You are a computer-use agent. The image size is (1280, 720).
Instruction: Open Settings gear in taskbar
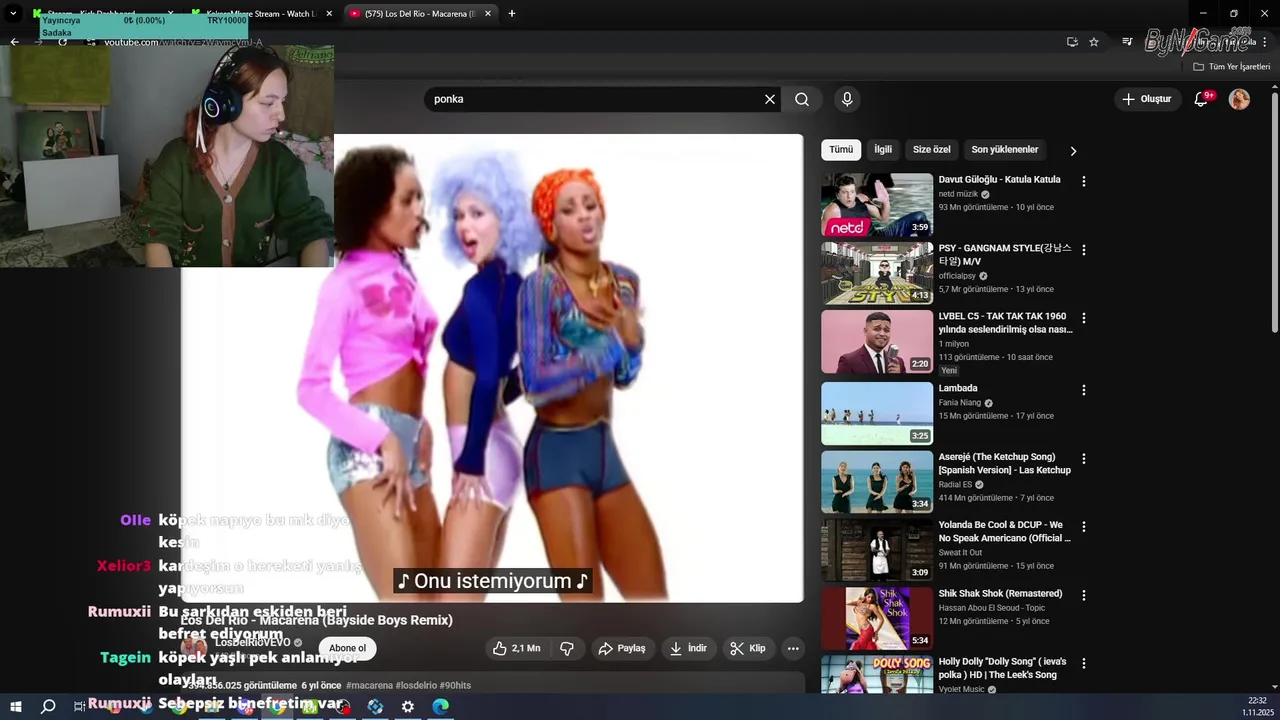coord(408,706)
